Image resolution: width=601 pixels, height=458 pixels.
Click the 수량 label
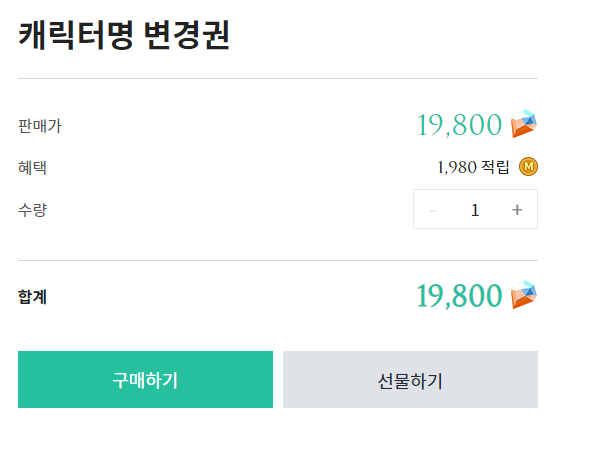[x=32, y=210]
